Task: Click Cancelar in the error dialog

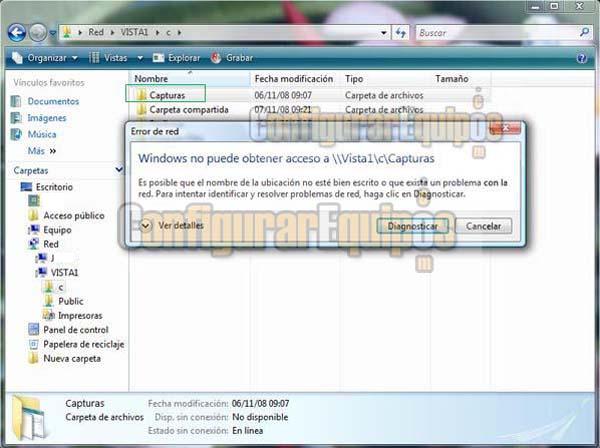Action: point(483,226)
